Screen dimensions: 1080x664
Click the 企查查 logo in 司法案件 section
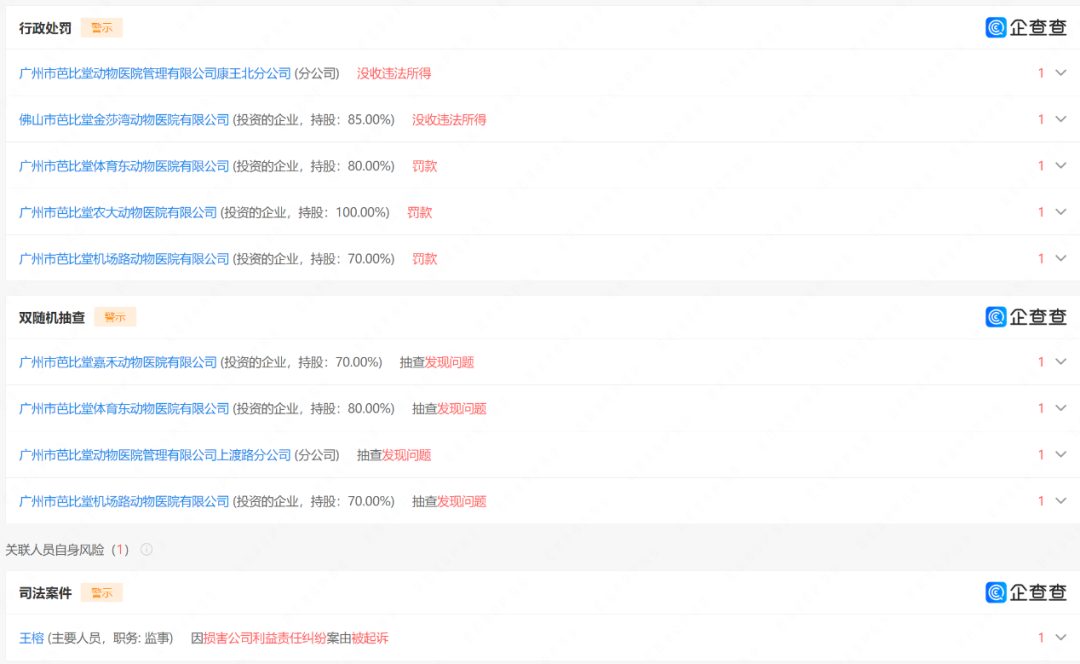pos(1026,593)
